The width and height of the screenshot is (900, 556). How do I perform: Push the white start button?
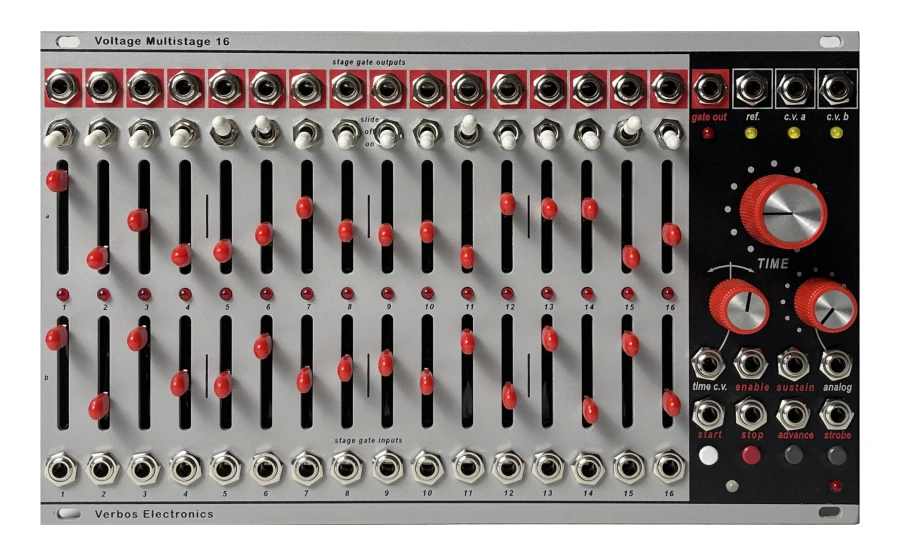[x=708, y=456]
